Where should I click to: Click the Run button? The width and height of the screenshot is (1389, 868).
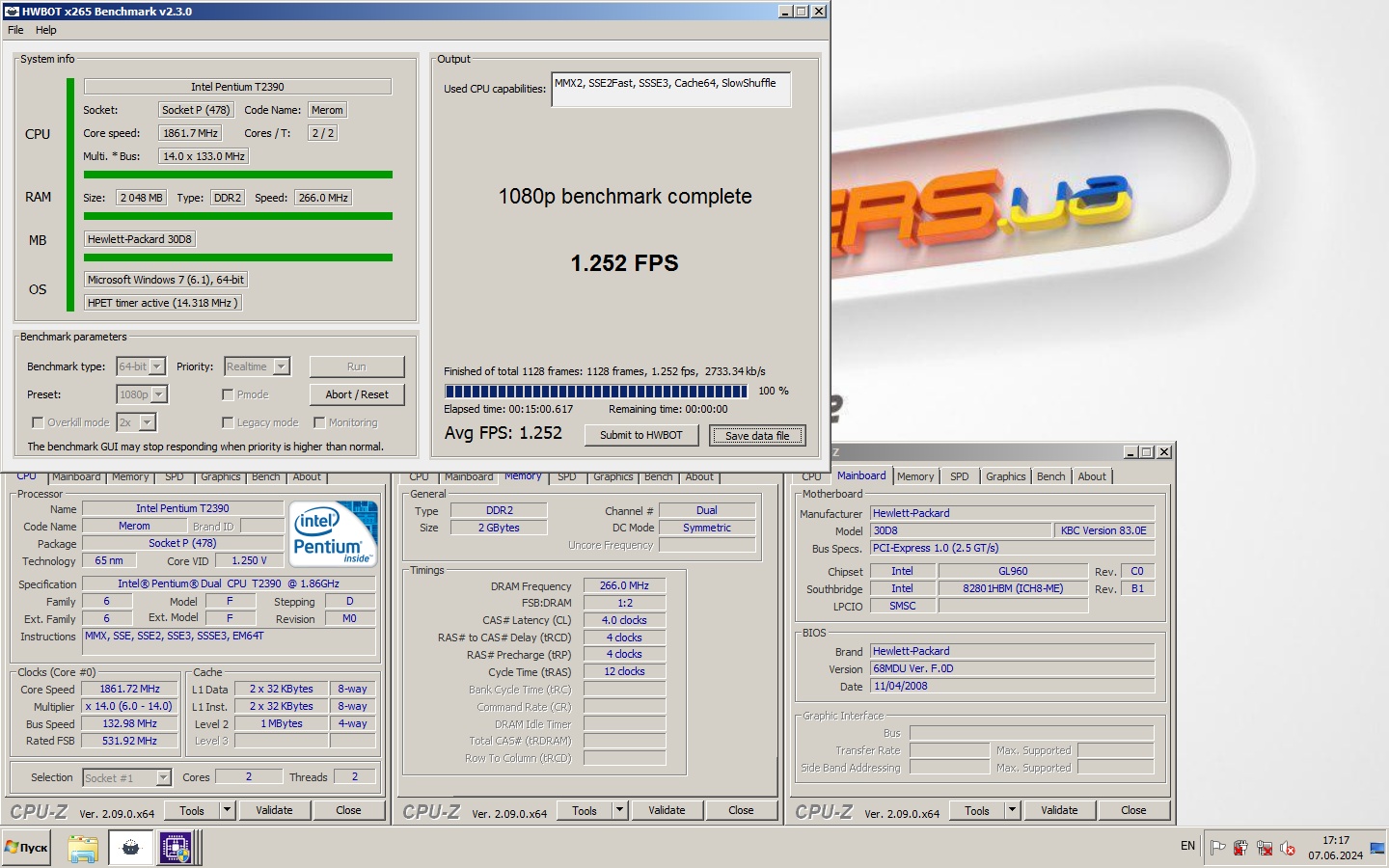[x=357, y=366]
